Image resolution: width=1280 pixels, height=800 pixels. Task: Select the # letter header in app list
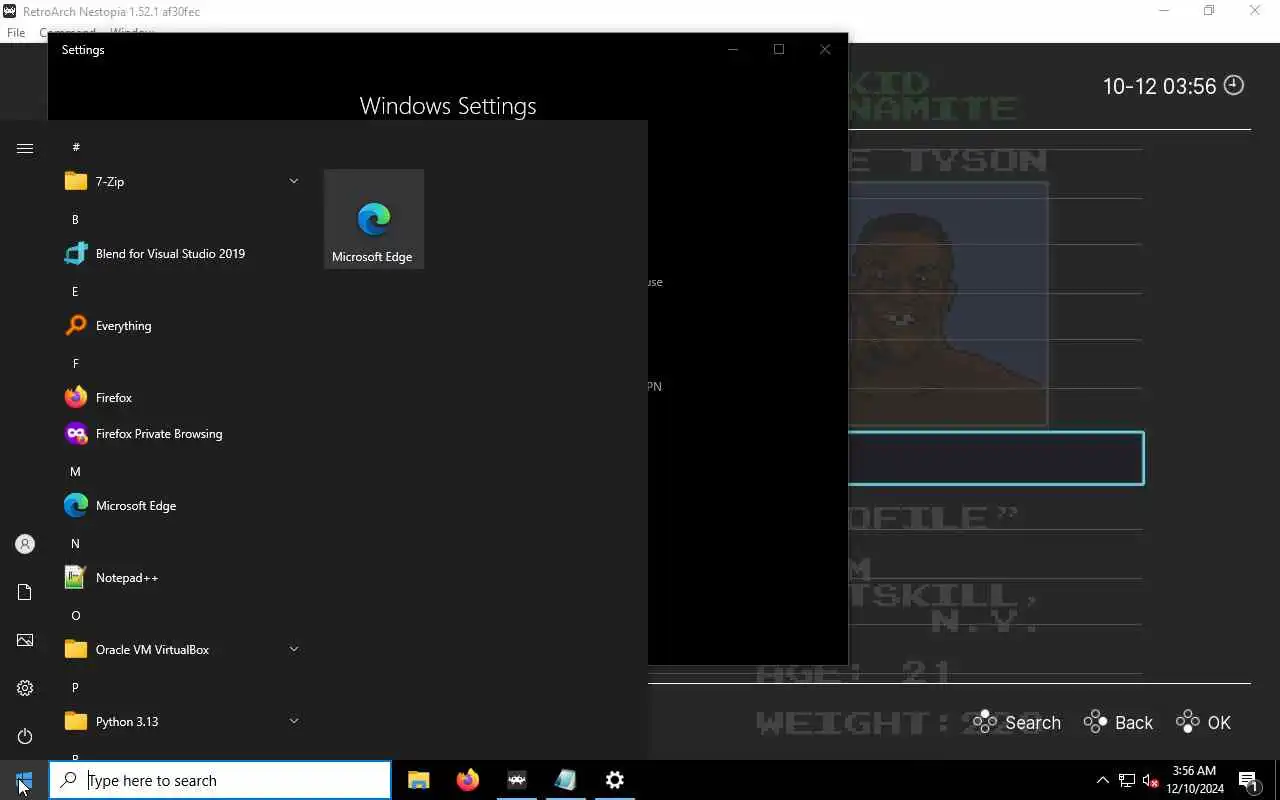tap(76, 147)
